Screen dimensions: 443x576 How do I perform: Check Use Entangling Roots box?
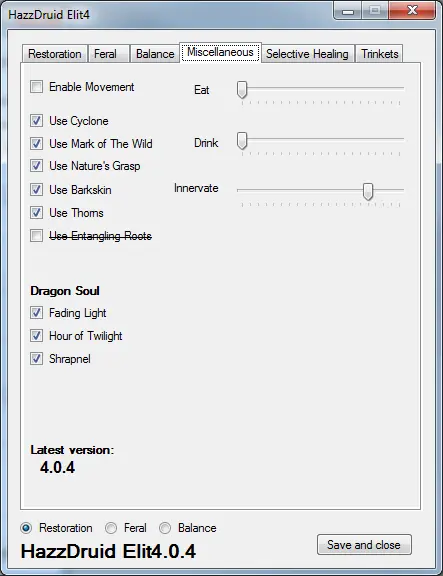[36, 235]
